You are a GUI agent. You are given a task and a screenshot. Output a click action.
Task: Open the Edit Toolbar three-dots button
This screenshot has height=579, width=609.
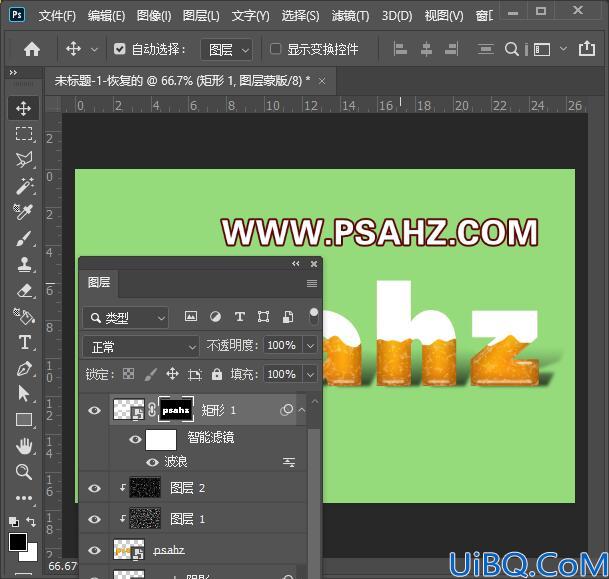(24, 498)
